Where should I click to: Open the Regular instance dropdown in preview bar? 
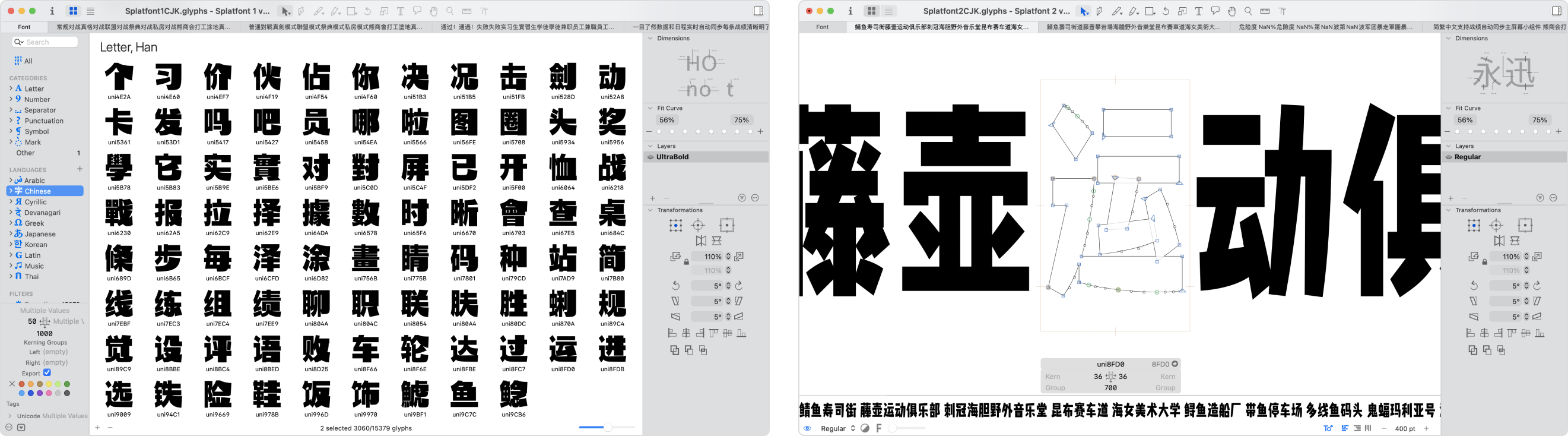(x=838, y=429)
